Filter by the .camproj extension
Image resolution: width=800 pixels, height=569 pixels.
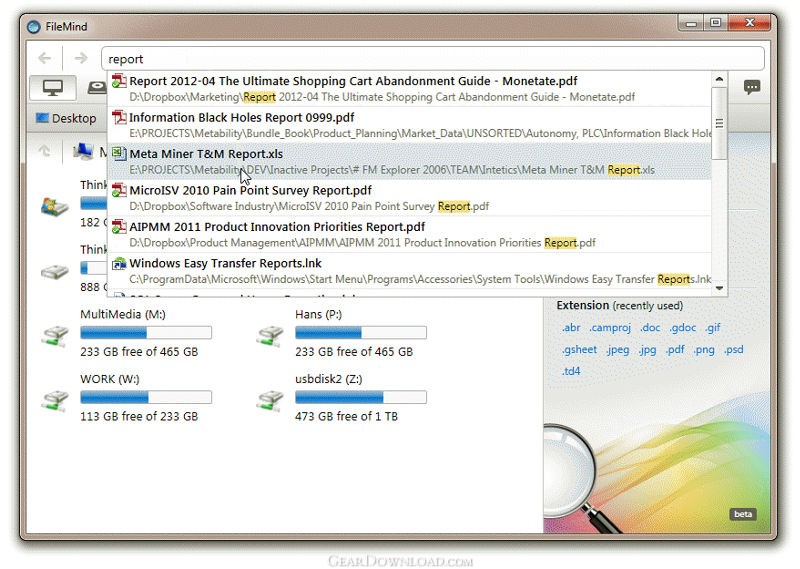[610, 328]
